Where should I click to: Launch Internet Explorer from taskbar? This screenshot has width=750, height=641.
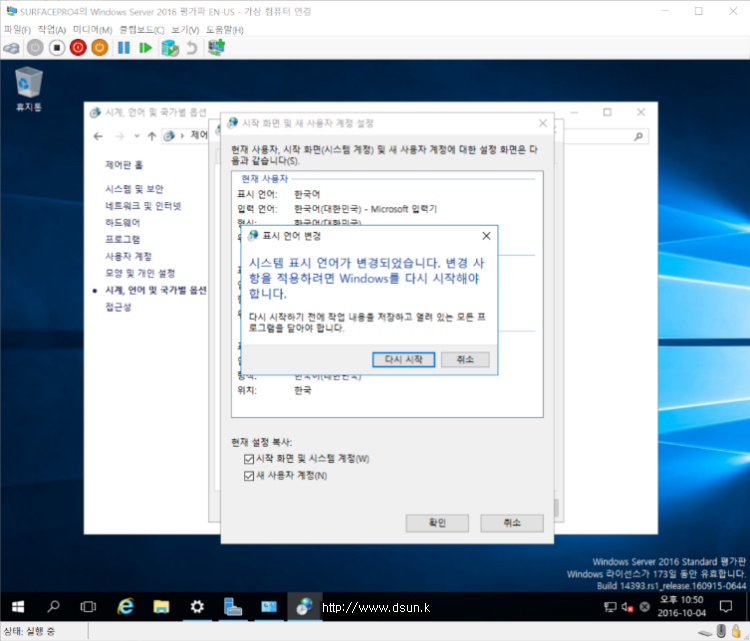pos(125,607)
